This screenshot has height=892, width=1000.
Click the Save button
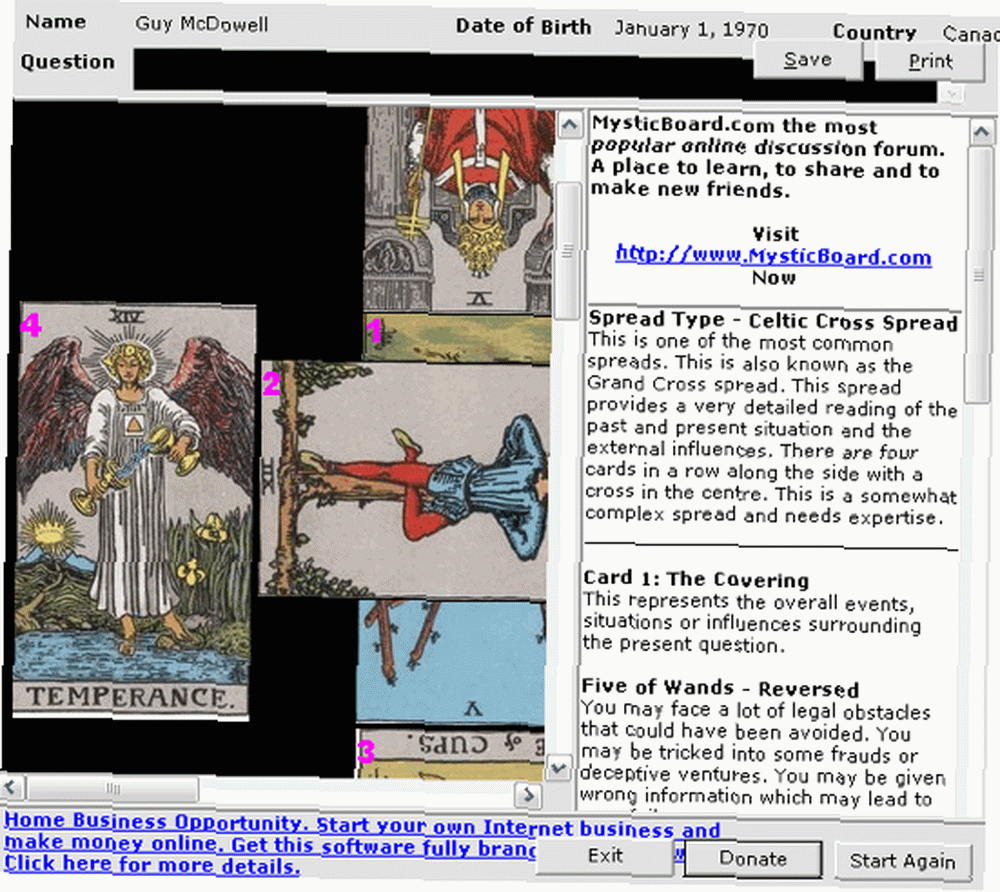pyautogui.click(x=807, y=61)
